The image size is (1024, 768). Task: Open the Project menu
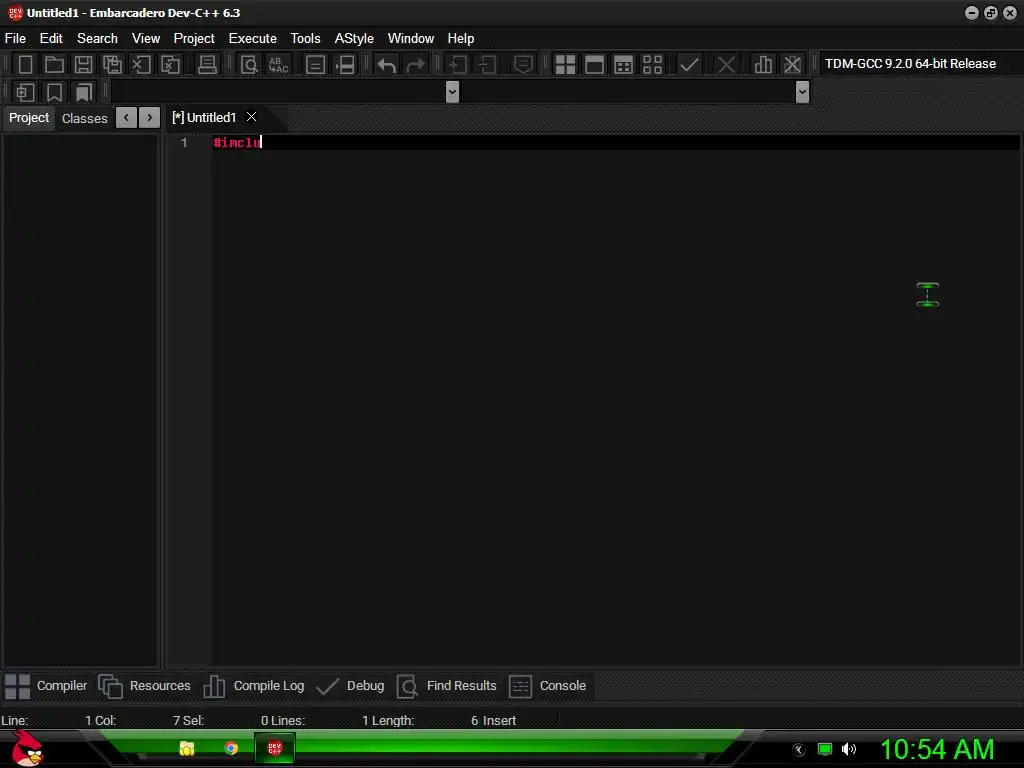(194, 39)
